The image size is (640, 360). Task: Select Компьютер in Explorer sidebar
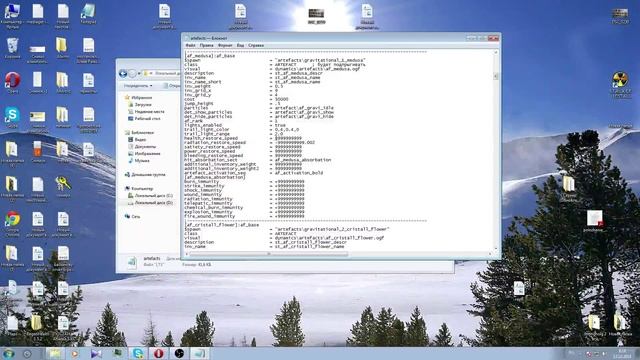click(x=139, y=189)
